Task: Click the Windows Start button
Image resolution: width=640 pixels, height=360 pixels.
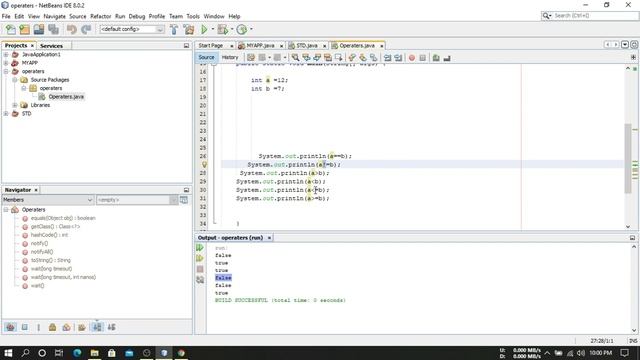Action: pyautogui.click(x=8, y=353)
